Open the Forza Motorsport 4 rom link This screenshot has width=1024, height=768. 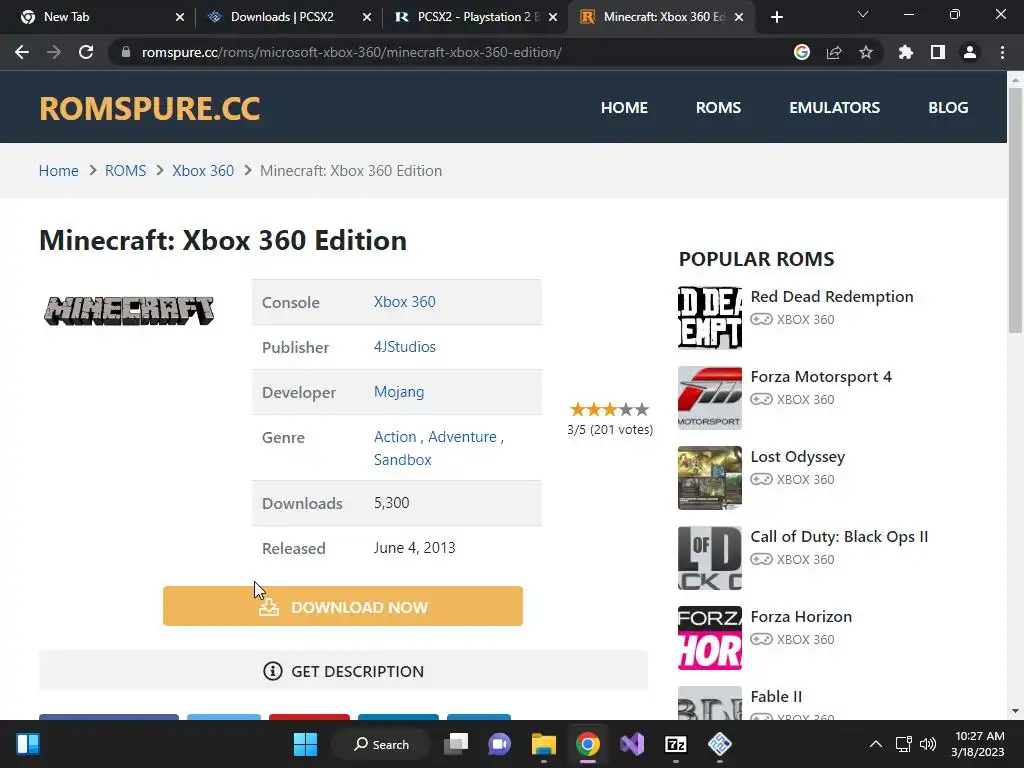(821, 377)
